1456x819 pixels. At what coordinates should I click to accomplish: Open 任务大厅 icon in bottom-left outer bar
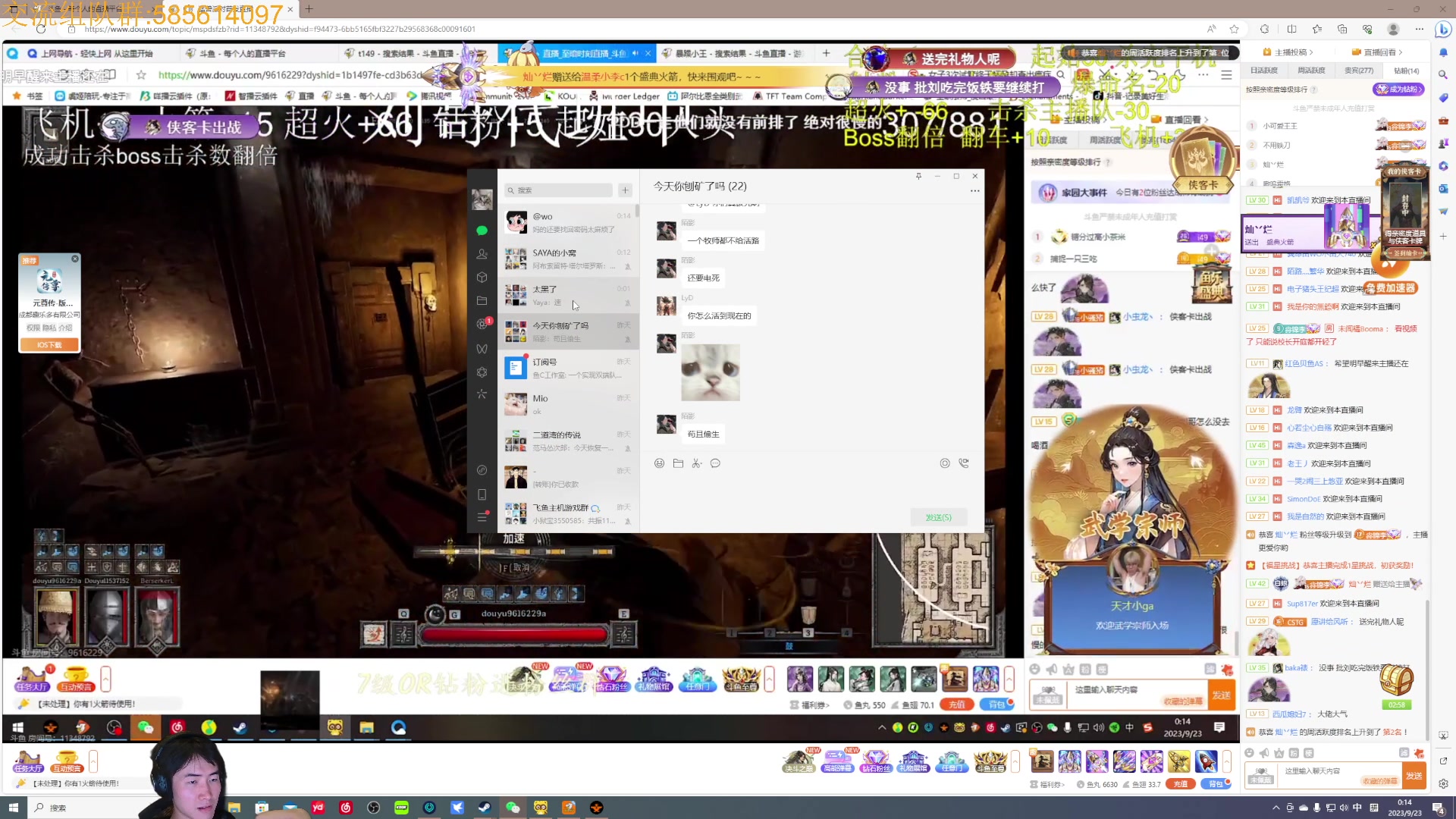pyautogui.click(x=28, y=761)
